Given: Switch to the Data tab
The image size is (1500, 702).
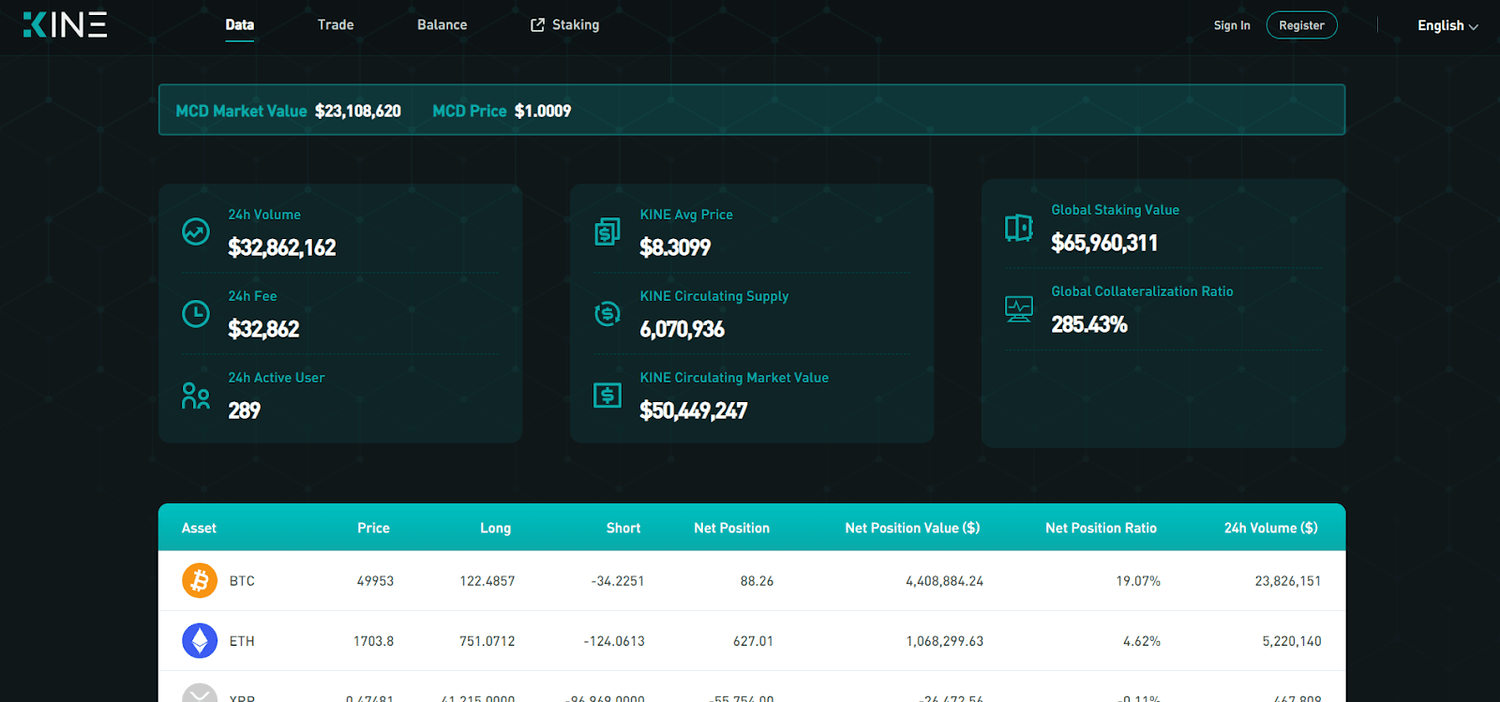Looking at the screenshot, I should [240, 25].
